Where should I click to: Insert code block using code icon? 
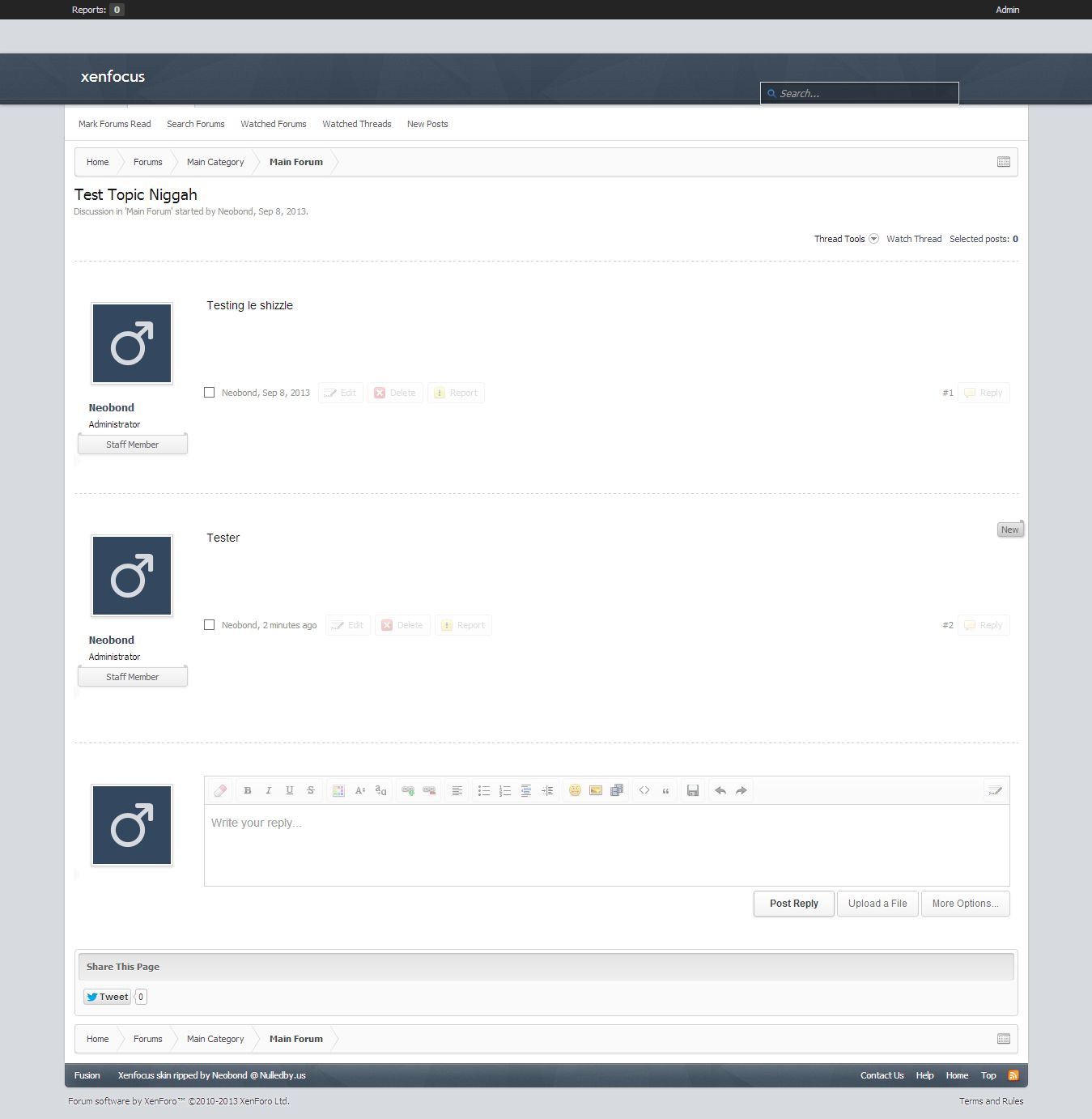(644, 790)
